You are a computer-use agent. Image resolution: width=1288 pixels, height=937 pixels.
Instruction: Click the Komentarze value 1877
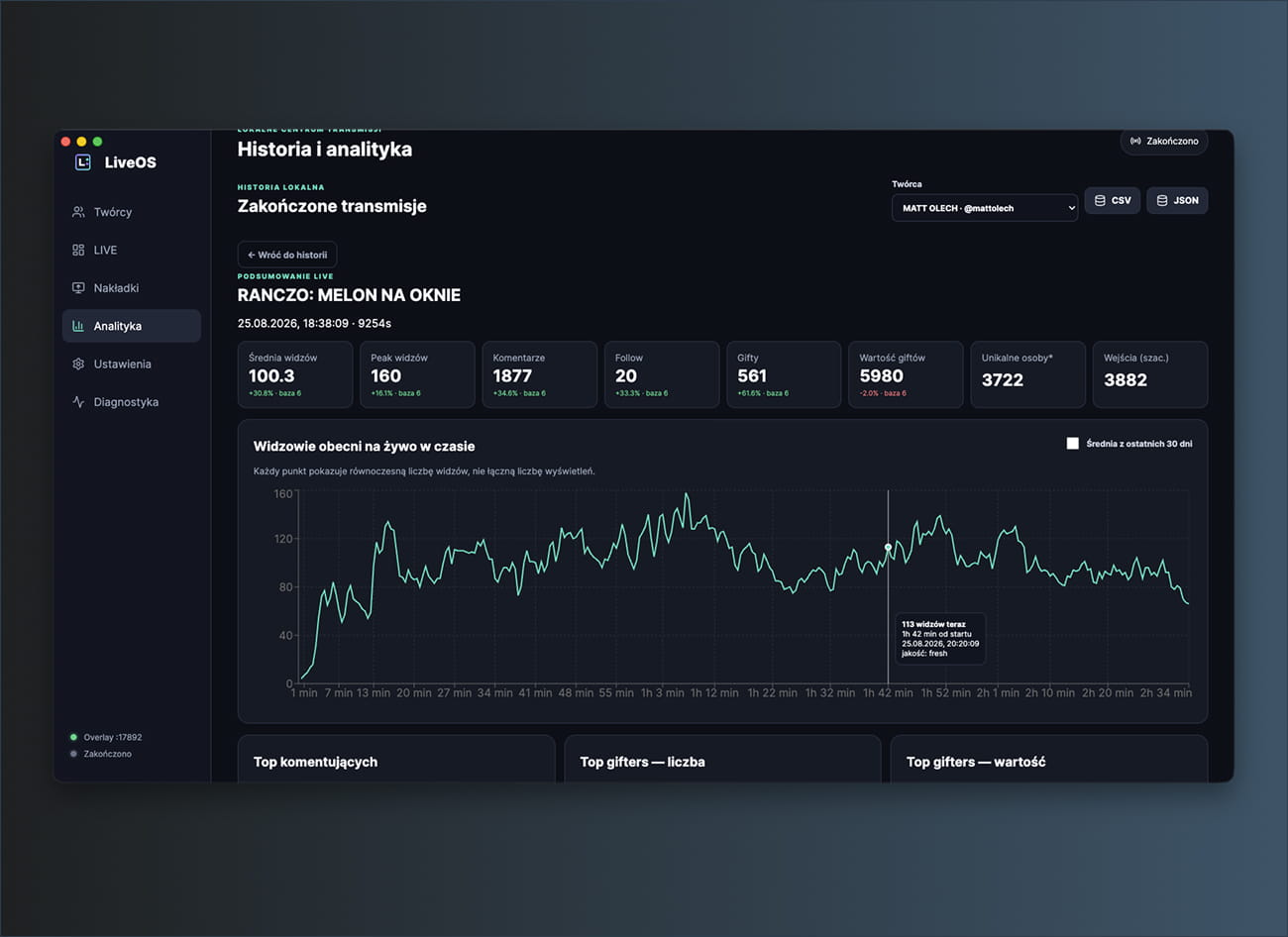[512, 376]
